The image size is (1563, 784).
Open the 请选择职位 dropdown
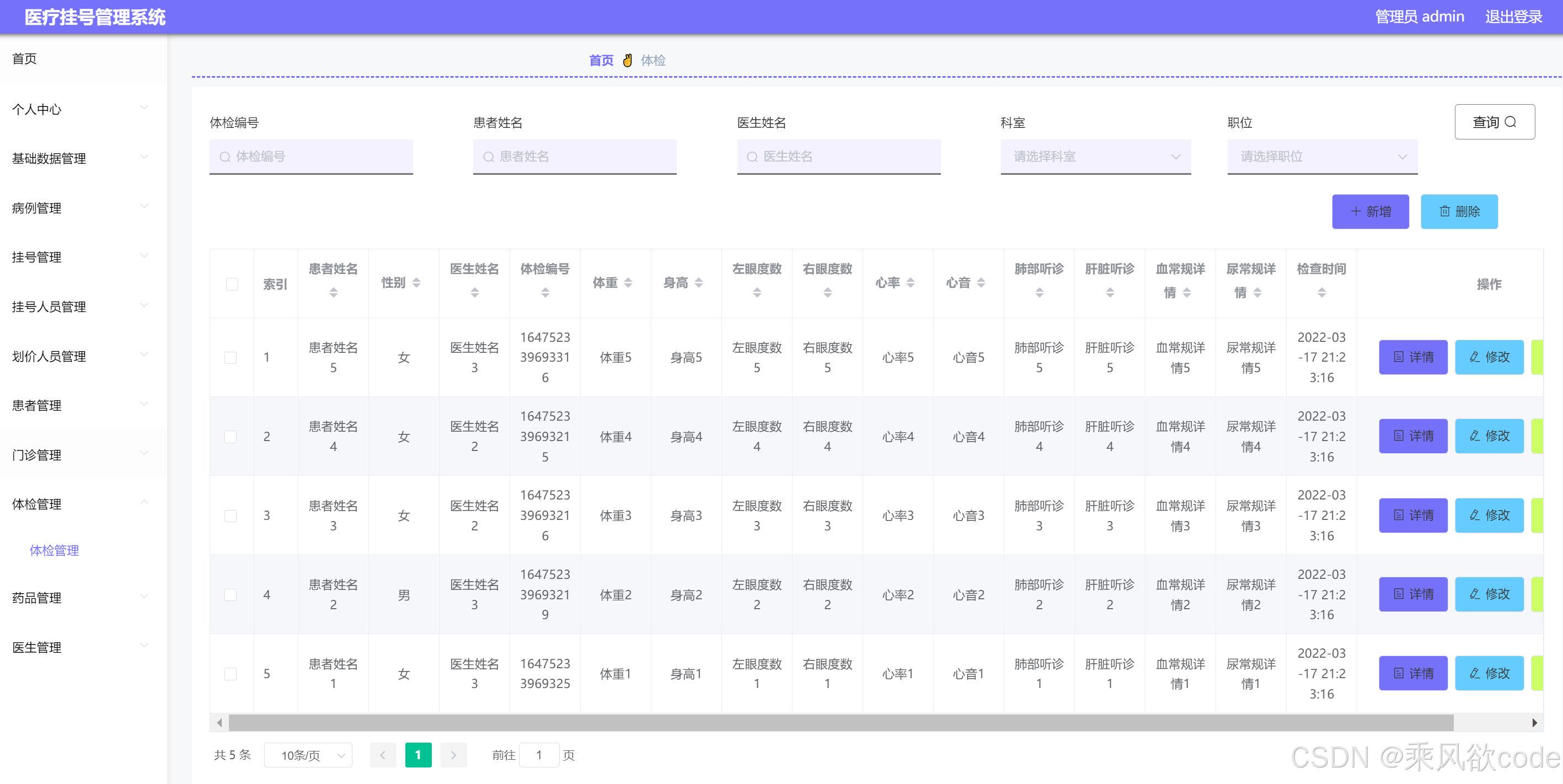1322,157
